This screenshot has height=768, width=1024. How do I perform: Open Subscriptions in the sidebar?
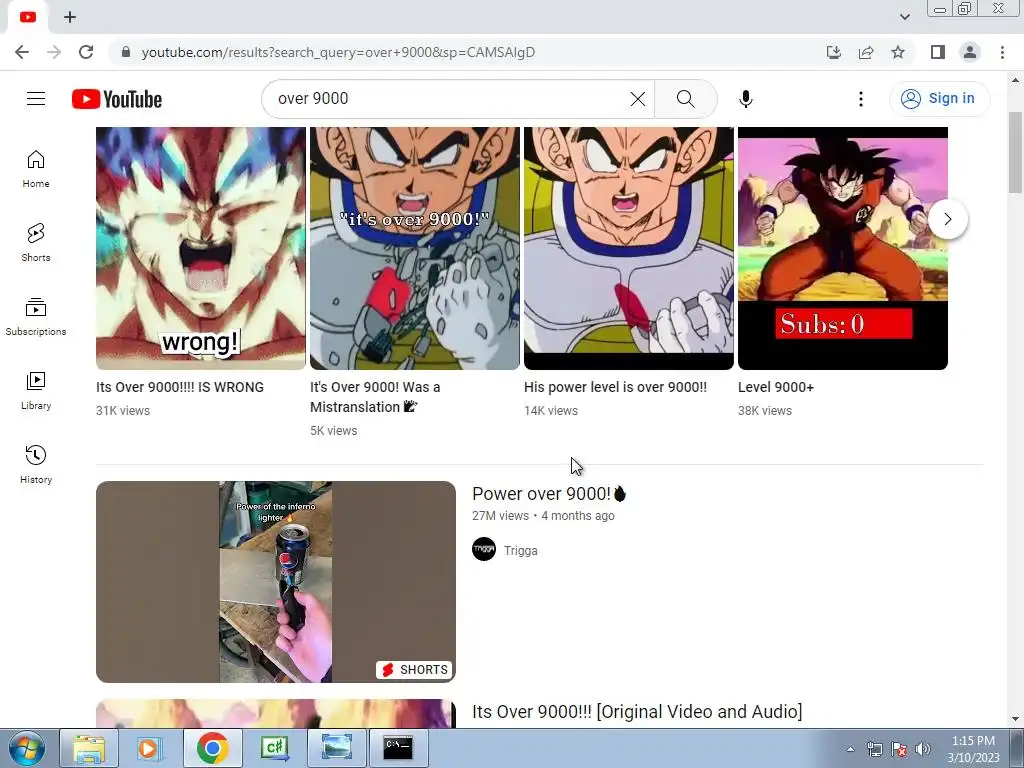tap(36, 317)
